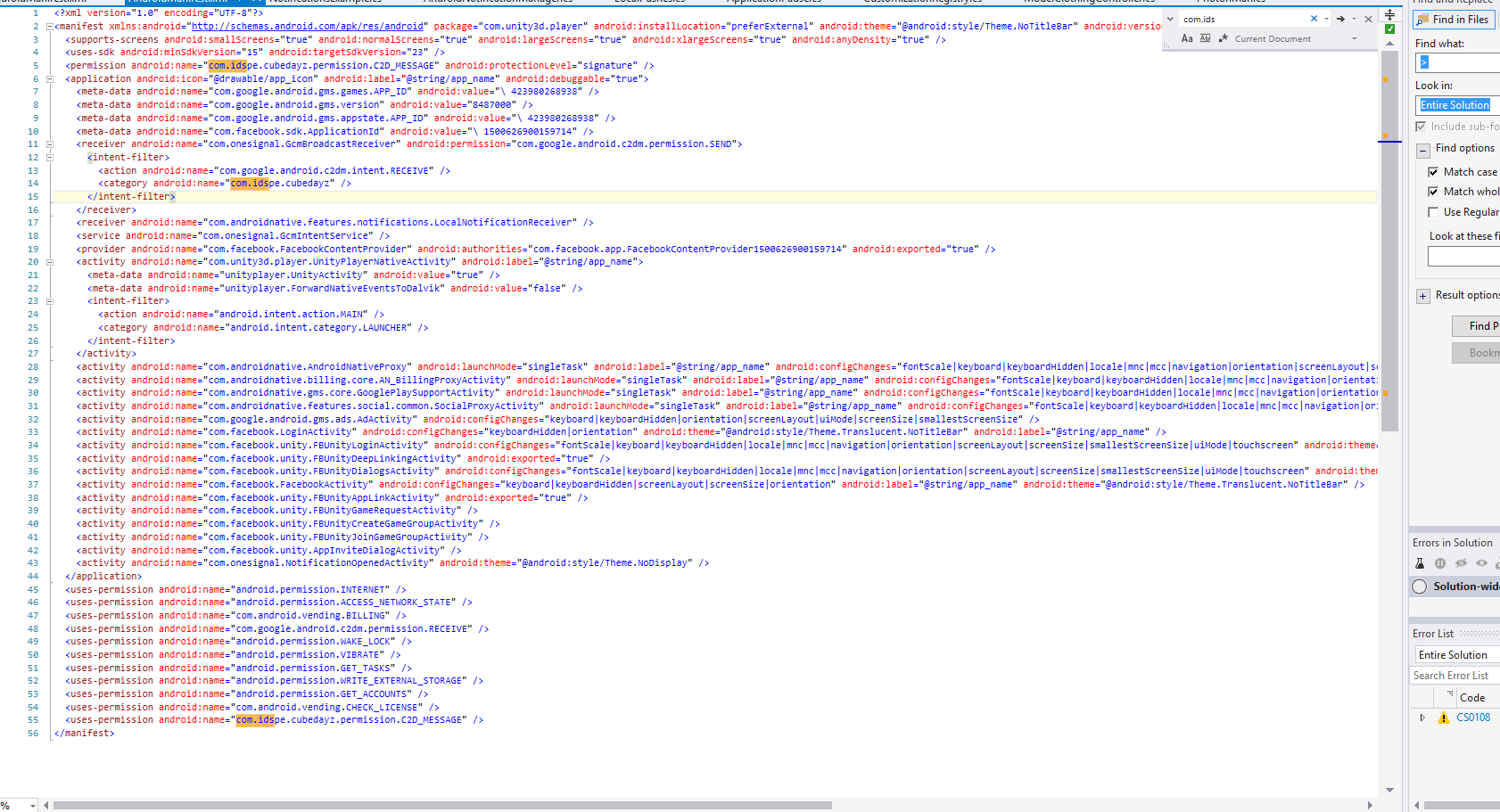The width and height of the screenshot is (1500, 812).
Task: Collapse the receiver element at line 11
Action: [x=50, y=144]
